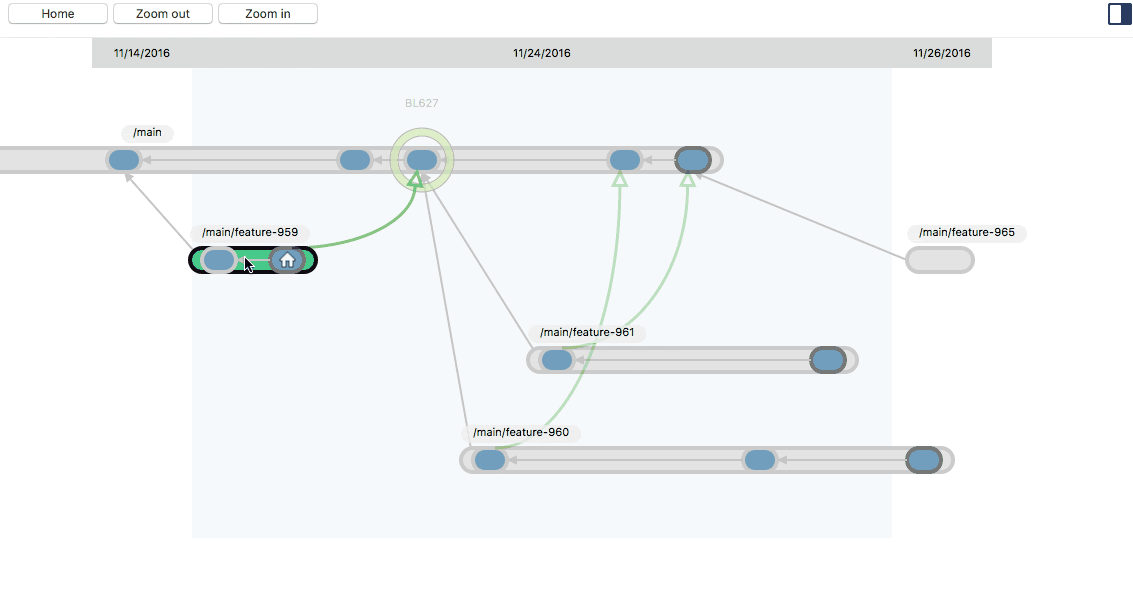Select the head changeset of feature-961
Viewport: 1133px width, 594px height.
pyautogui.click(x=828, y=359)
